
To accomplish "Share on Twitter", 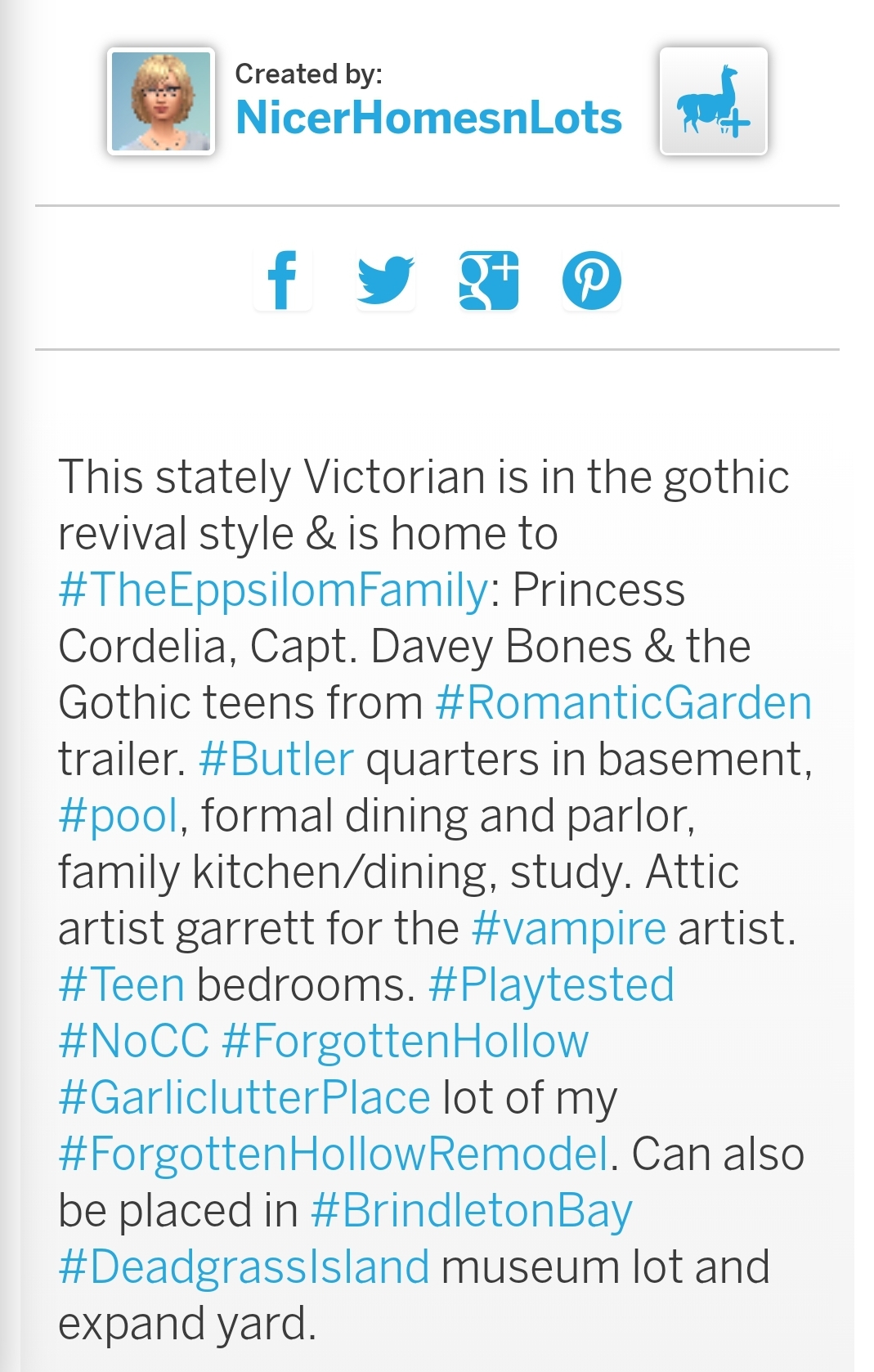I will [386, 280].
